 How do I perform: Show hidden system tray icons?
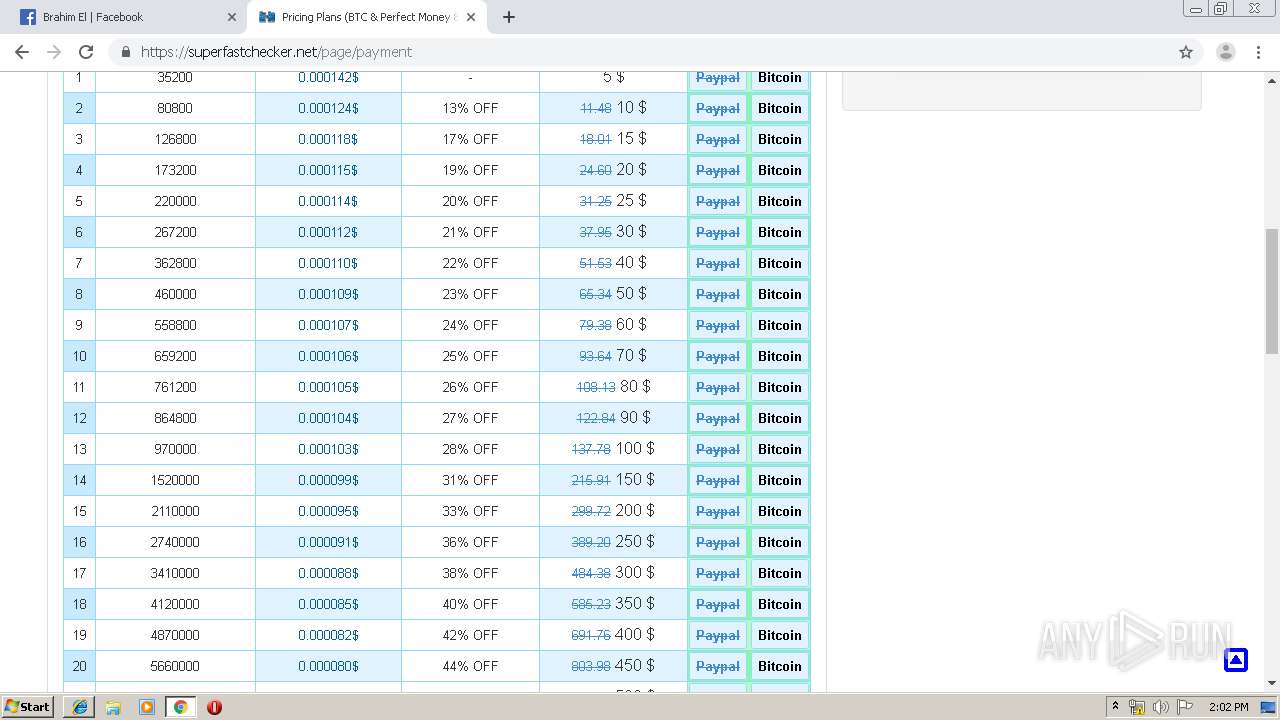click(x=1115, y=707)
